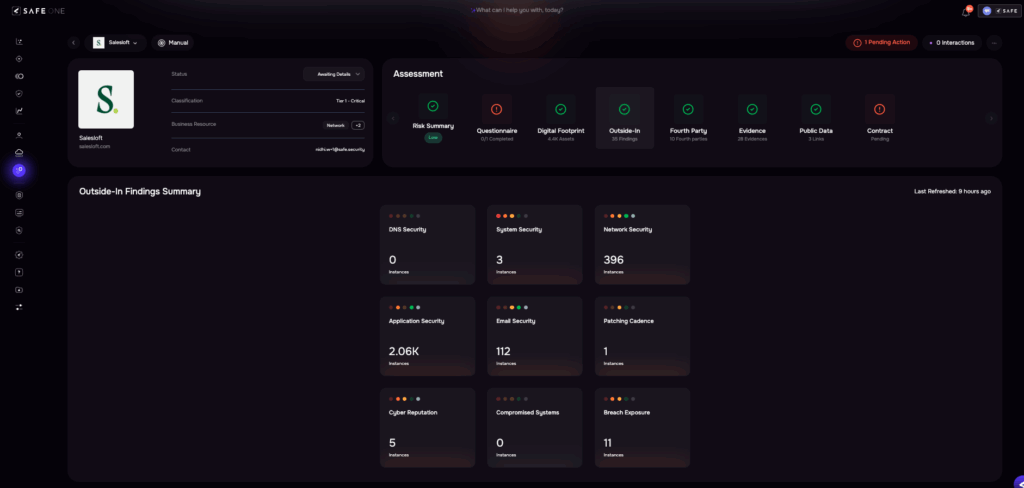Click the Network resource tag
Screen dimensions: 1024x488
[335, 125]
